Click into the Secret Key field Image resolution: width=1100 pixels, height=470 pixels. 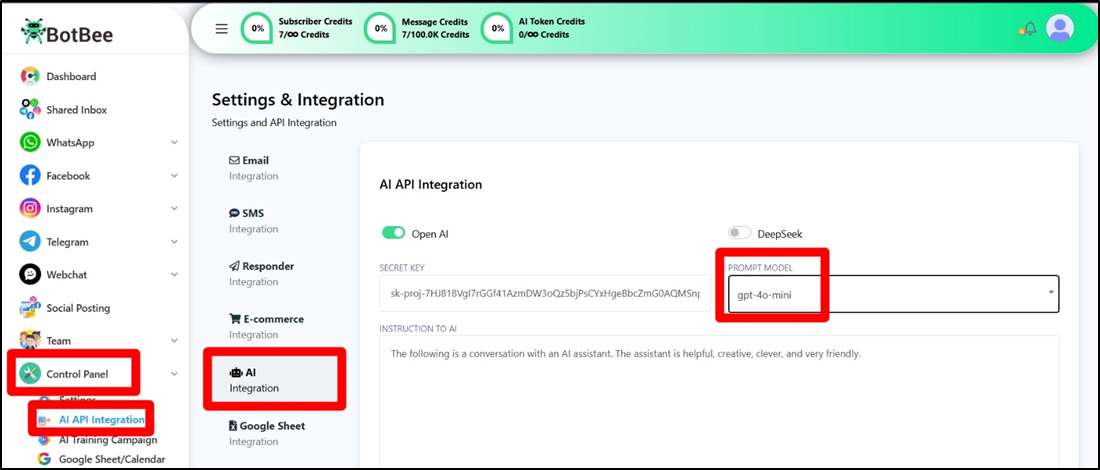[x=544, y=294]
